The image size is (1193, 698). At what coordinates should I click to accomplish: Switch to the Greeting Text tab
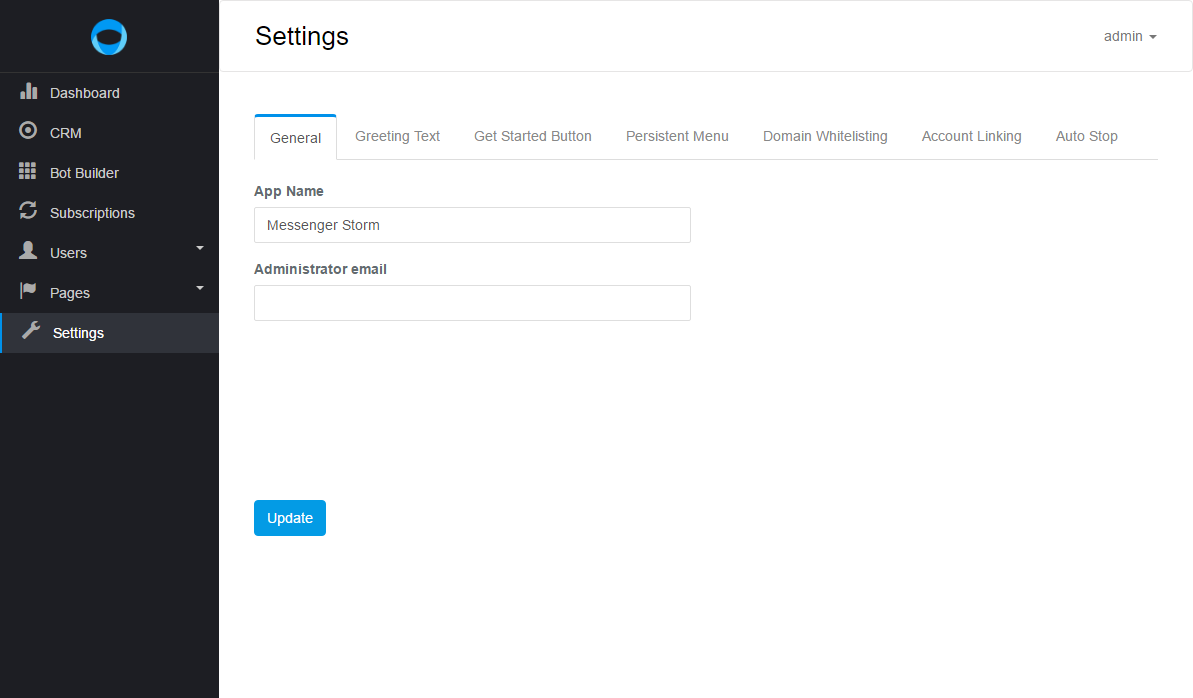[x=397, y=136]
